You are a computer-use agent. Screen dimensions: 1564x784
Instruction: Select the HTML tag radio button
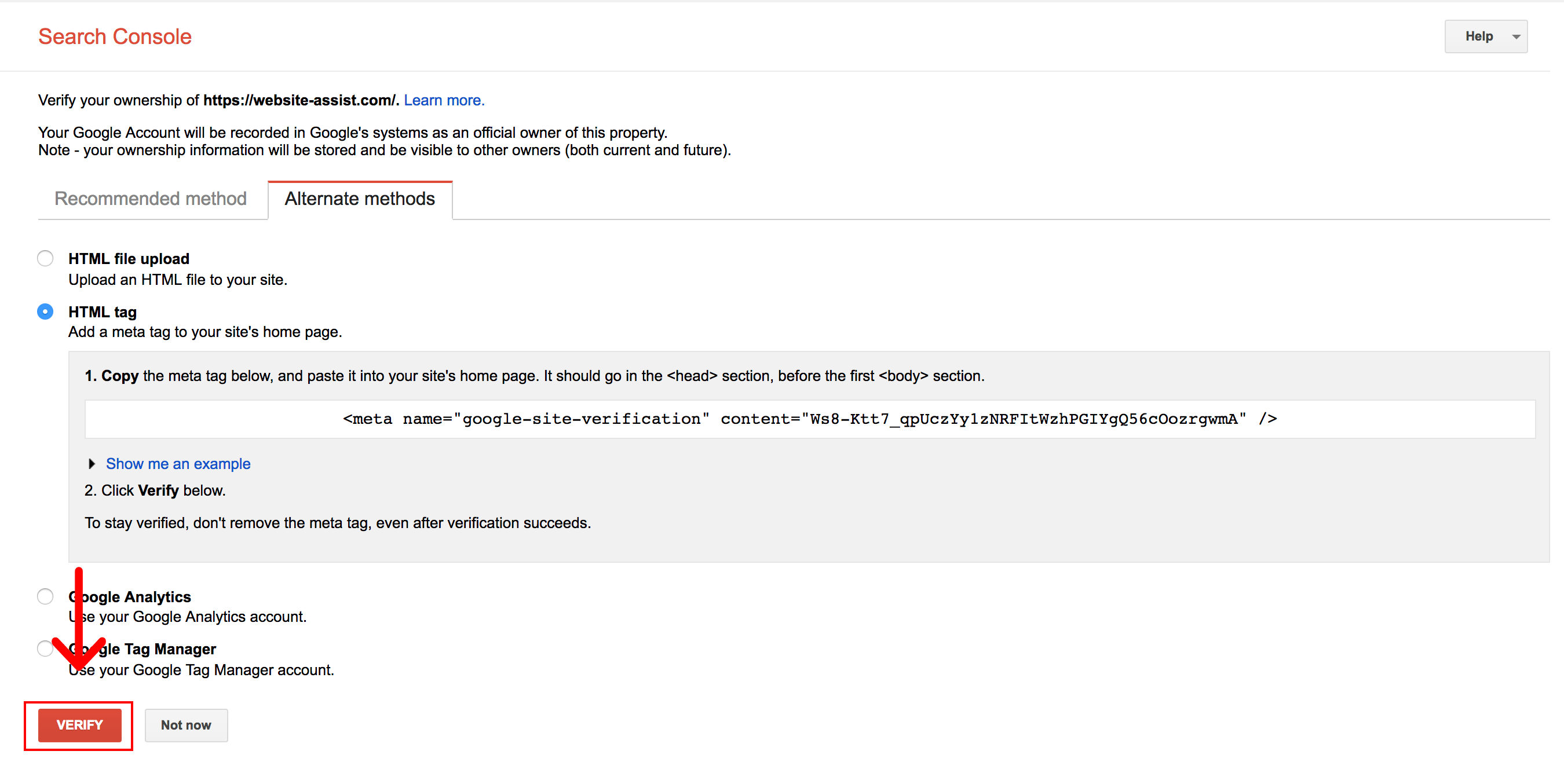click(46, 312)
